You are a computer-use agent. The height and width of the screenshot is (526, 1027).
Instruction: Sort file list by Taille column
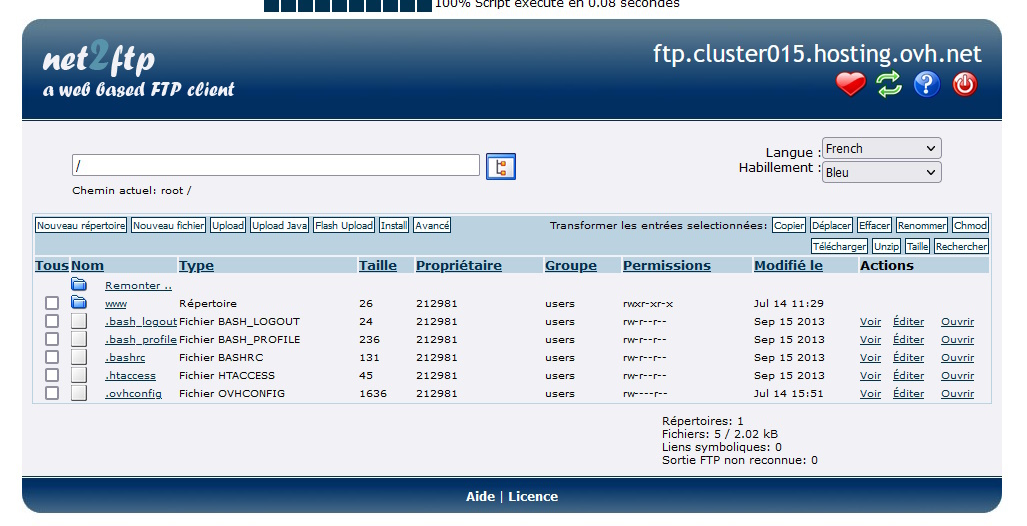377,265
